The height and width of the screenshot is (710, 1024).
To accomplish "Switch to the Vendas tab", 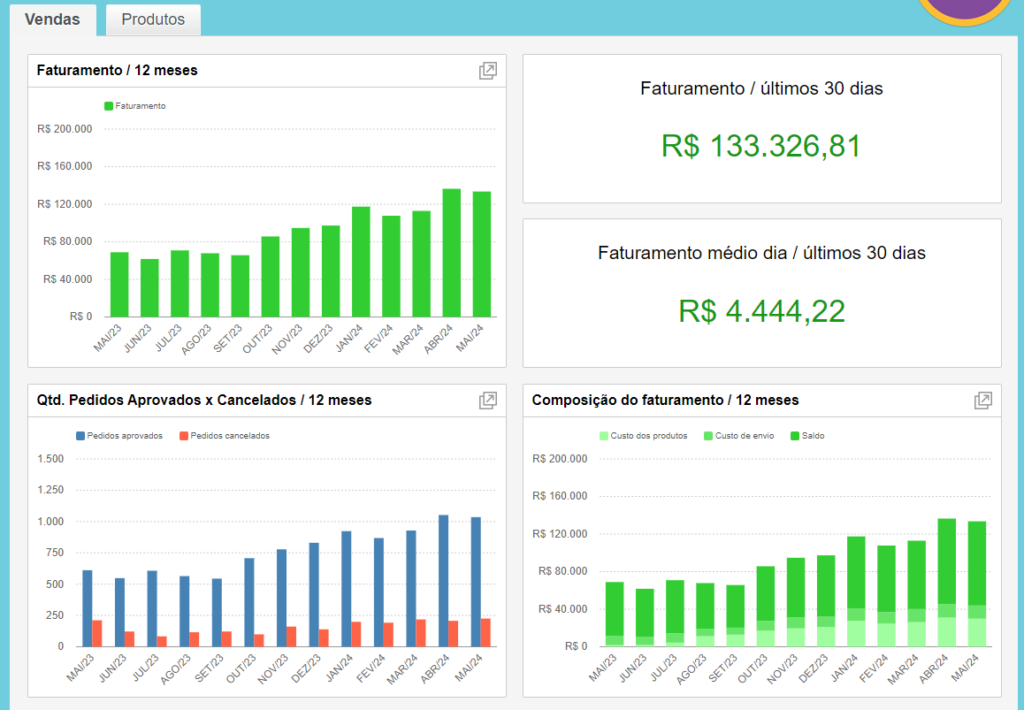I will (52, 20).
